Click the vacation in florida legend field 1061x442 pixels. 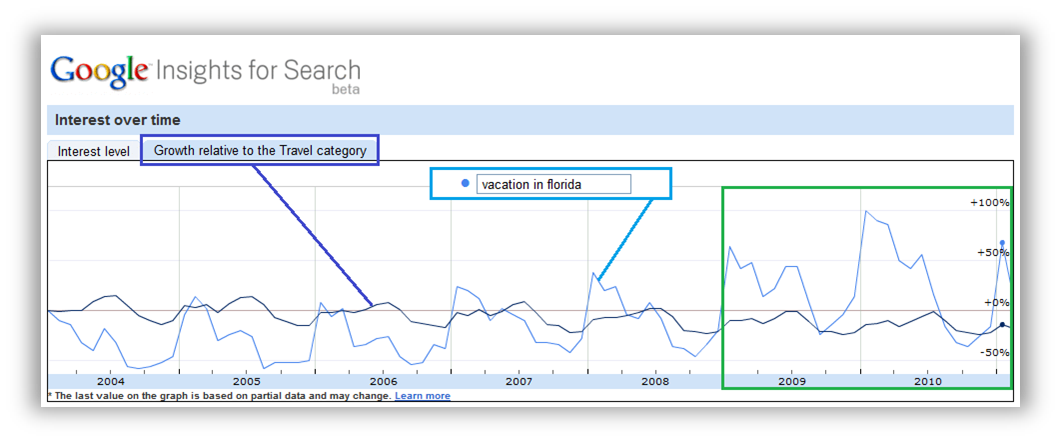point(554,184)
